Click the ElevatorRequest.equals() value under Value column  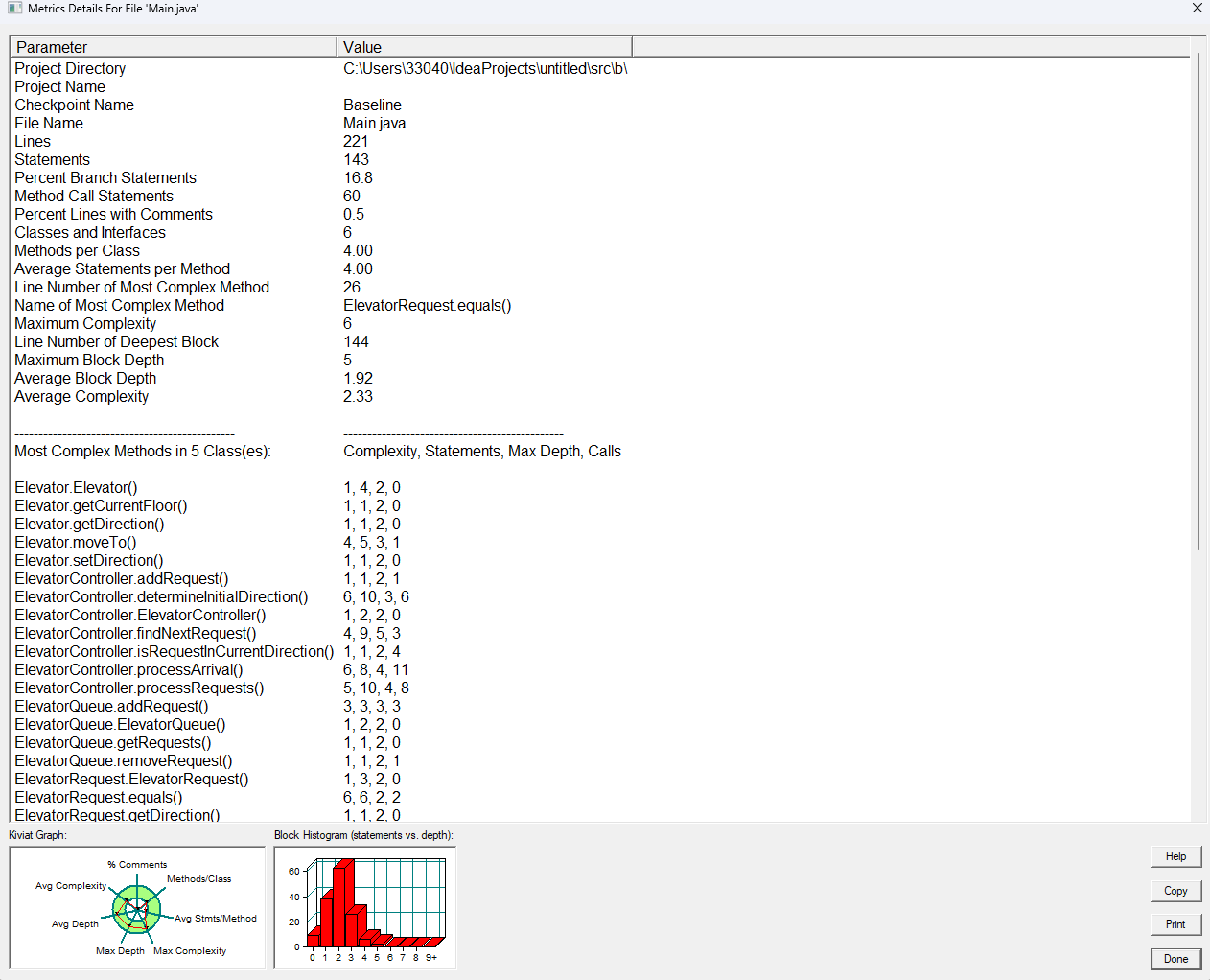click(427, 306)
